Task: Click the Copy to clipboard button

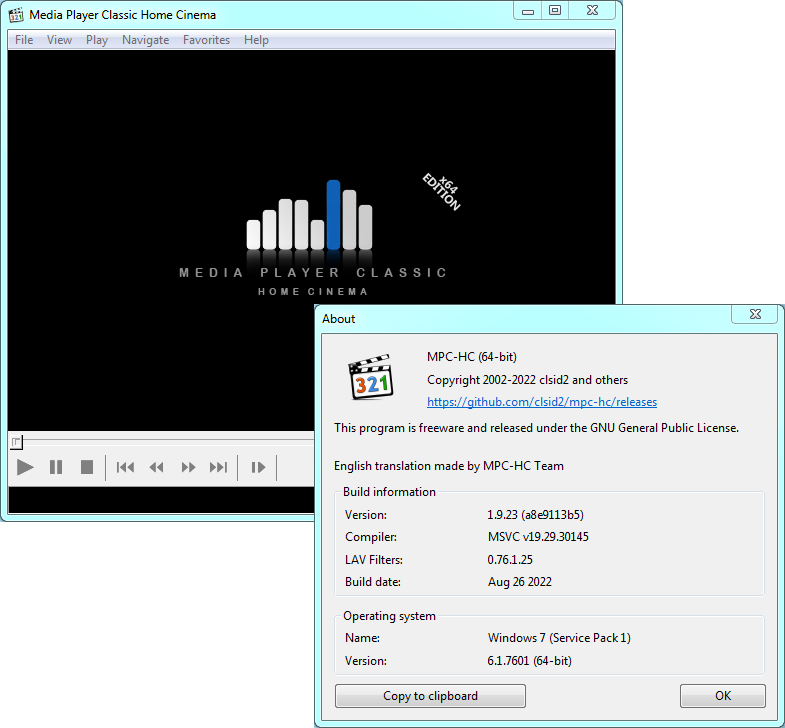Action: (x=431, y=696)
